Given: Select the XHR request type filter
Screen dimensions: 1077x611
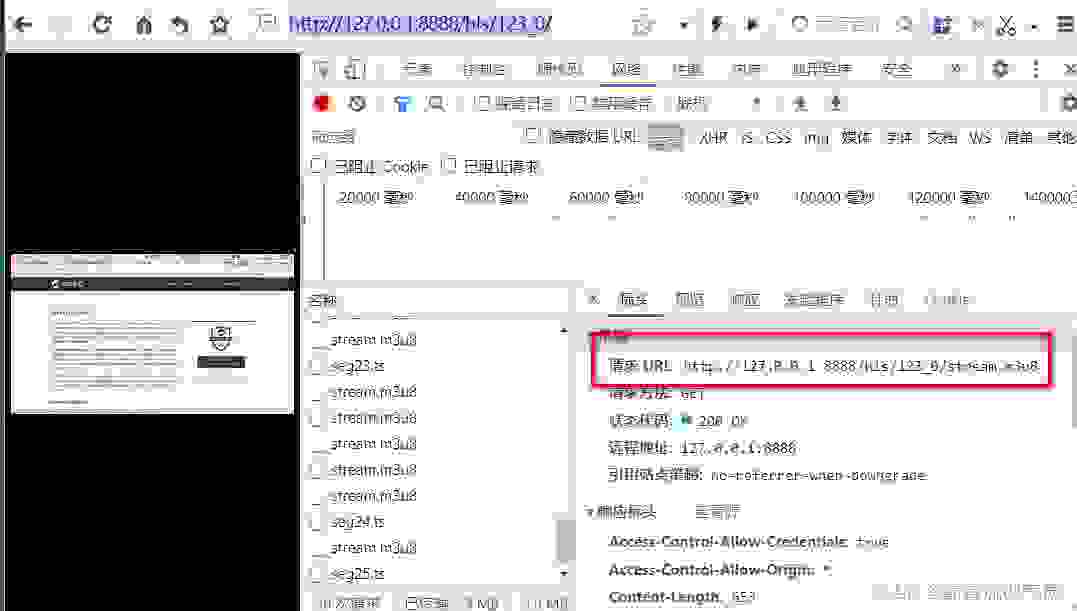Looking at the screenshot, I should [x=714, y=137].
